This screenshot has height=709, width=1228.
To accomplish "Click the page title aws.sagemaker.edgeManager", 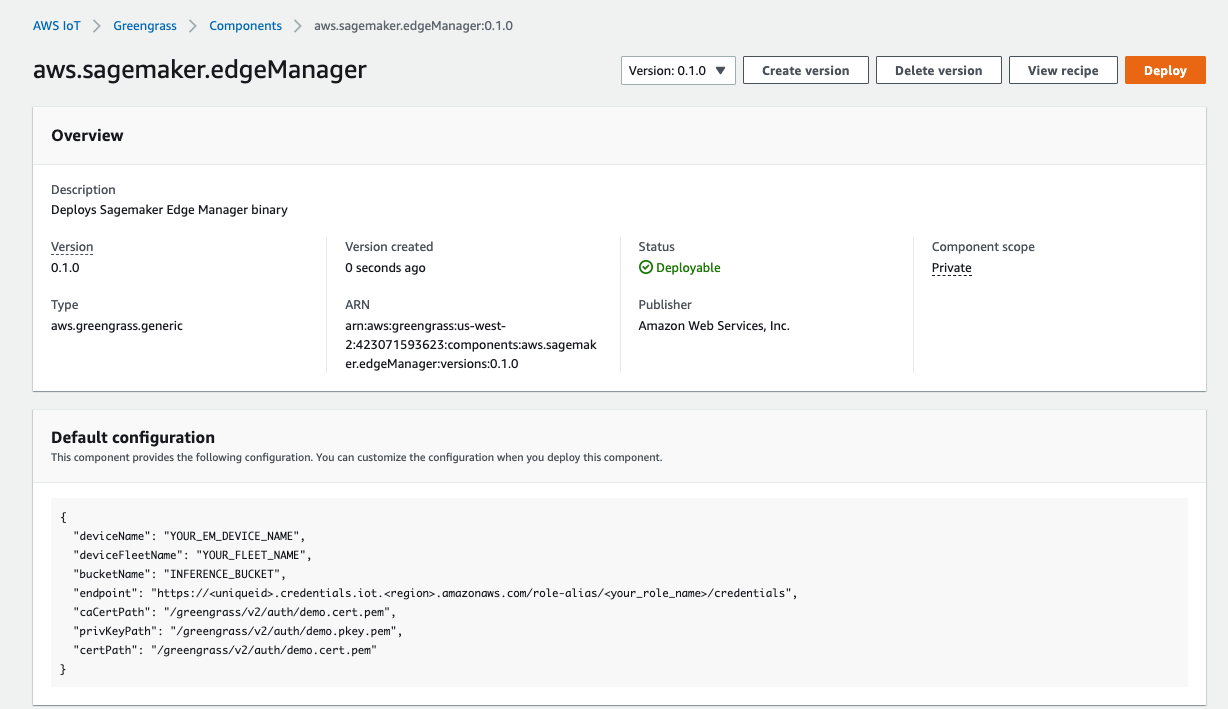I will click(x=200, y=69).
